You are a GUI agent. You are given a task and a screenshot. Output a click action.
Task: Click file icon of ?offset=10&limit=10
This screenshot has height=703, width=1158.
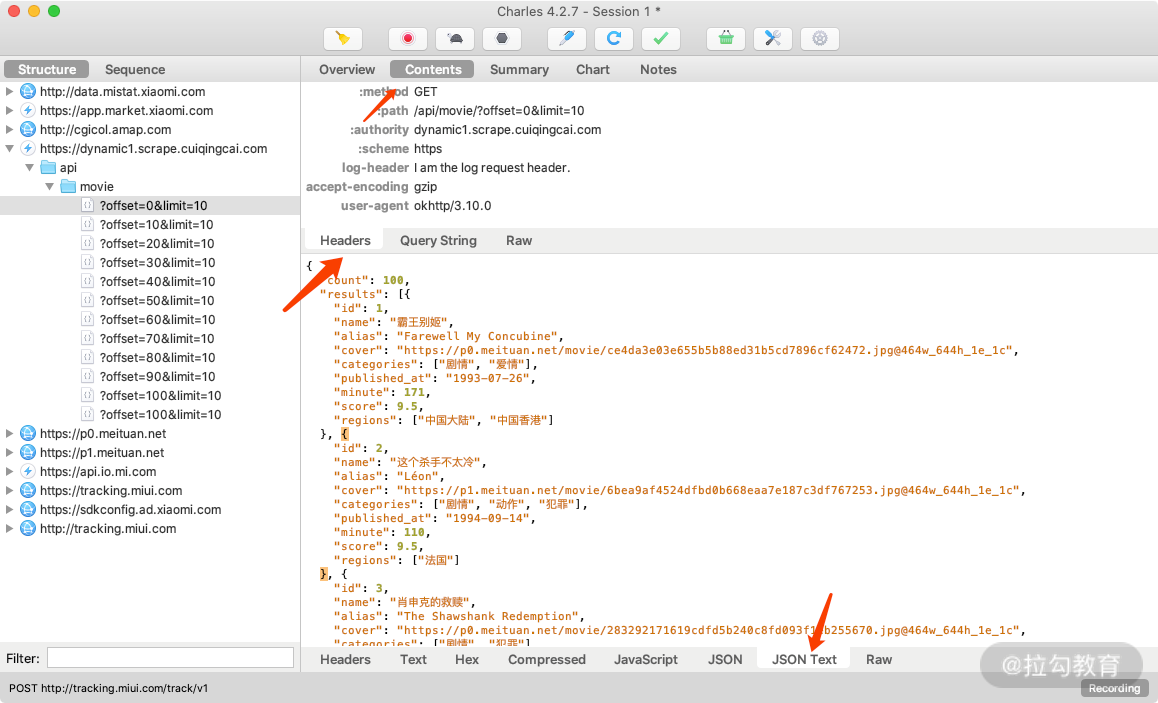point(88,224)
